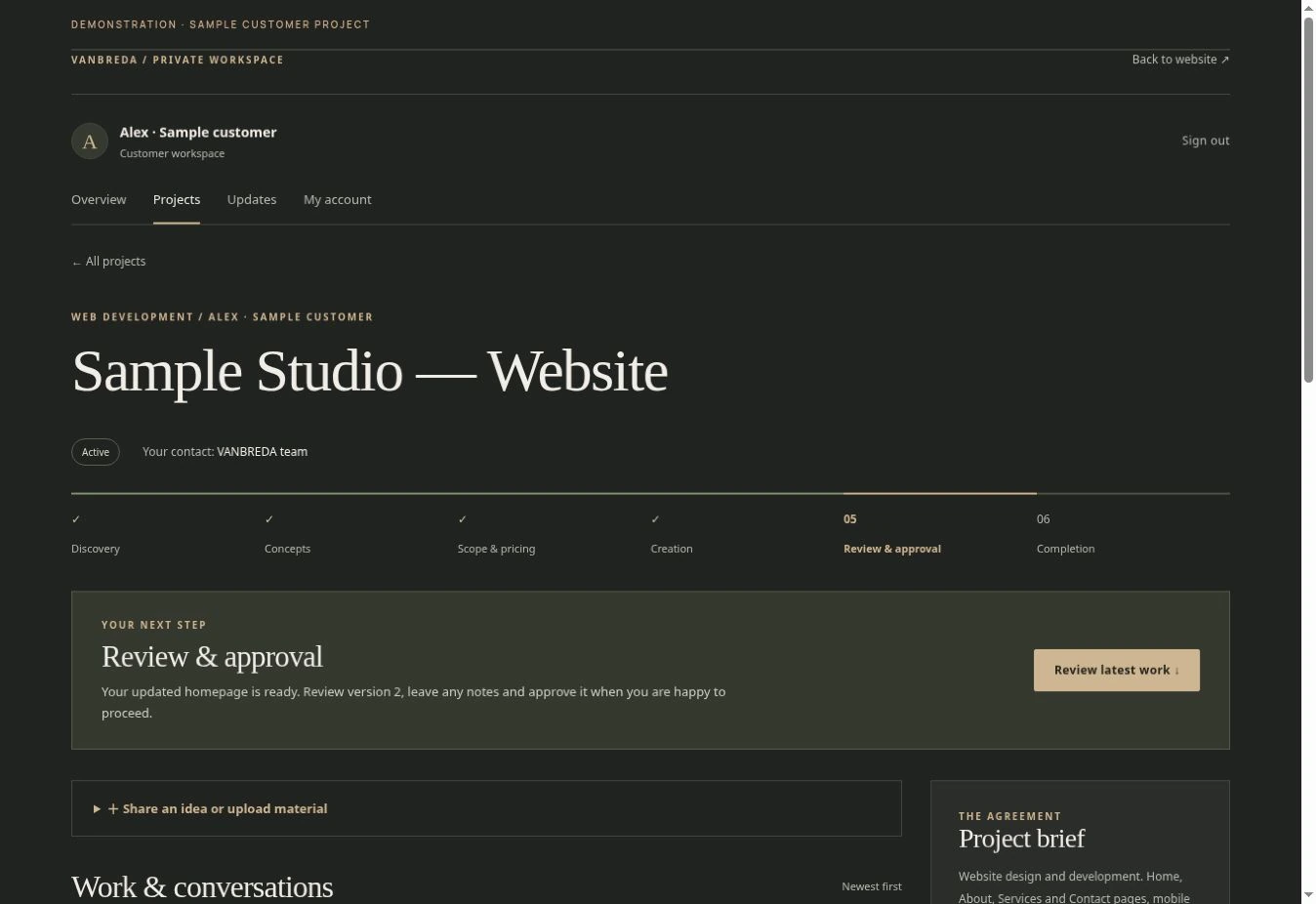Image resolution: width=1316 pixels, height=904 pixels.
Task: Click the Active status badge
Action: (x=96, y=452)
